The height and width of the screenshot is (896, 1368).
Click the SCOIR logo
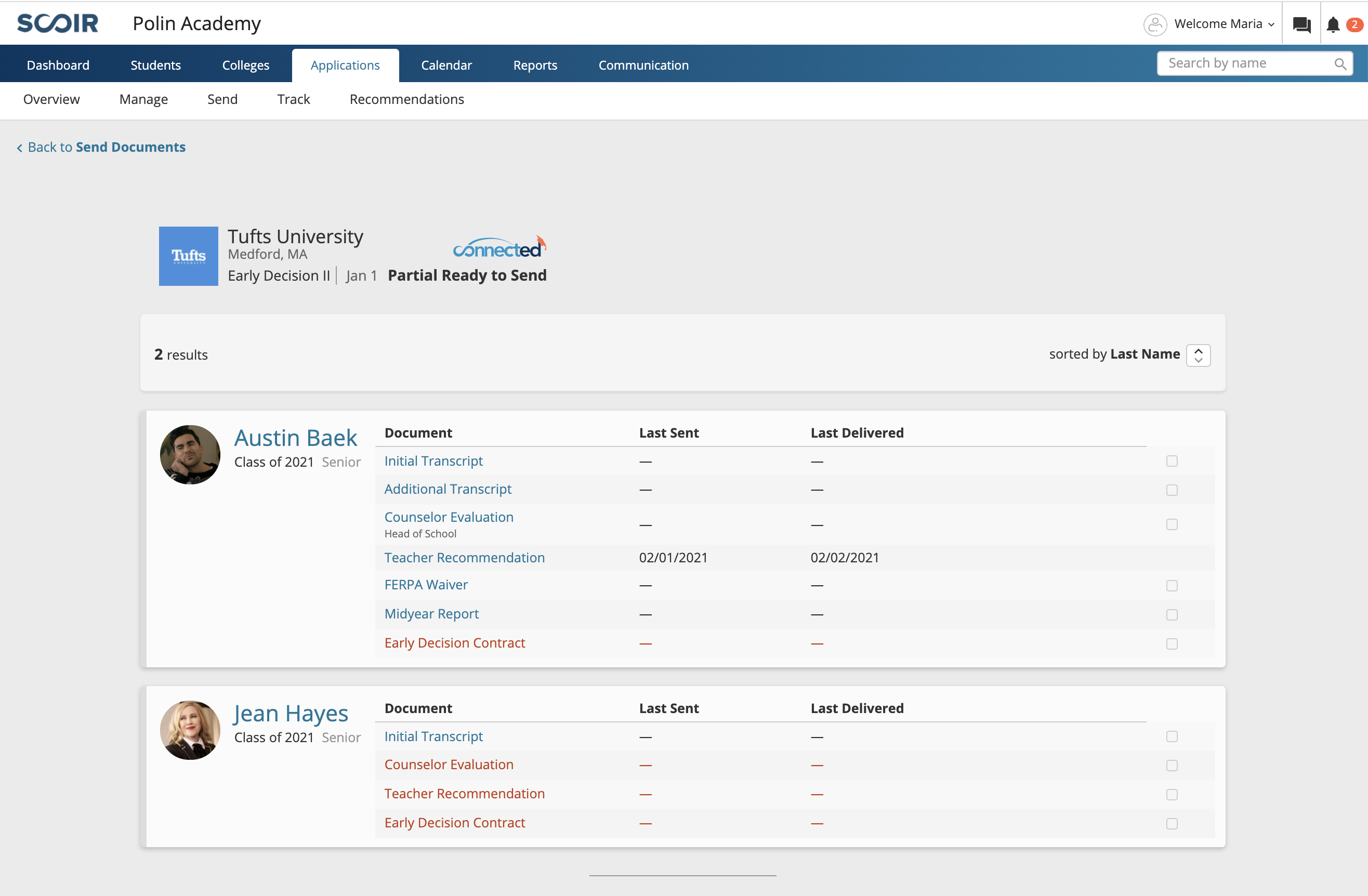coord(58,23)
